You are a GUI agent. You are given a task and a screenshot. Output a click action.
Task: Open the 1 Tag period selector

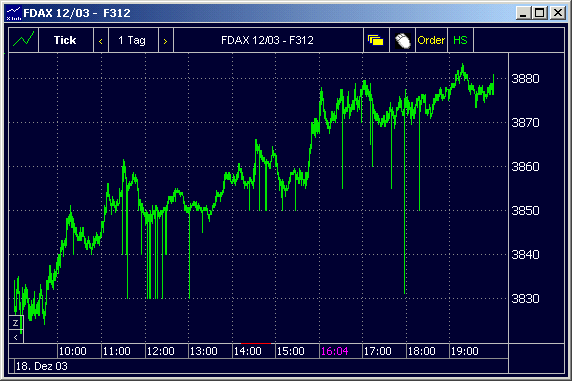click(133, 40)
